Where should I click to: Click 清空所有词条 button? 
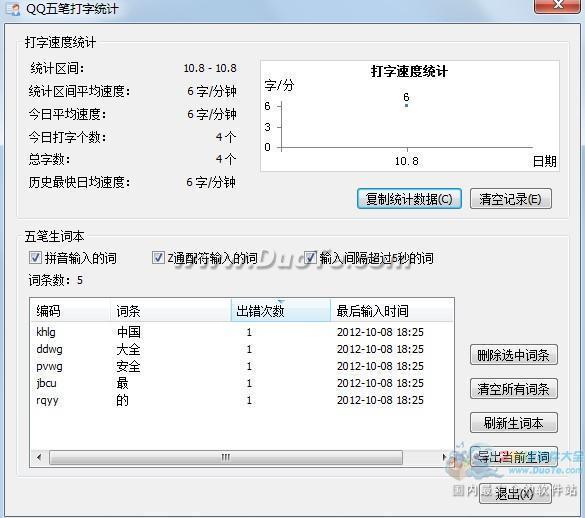(x=513, y=389)
